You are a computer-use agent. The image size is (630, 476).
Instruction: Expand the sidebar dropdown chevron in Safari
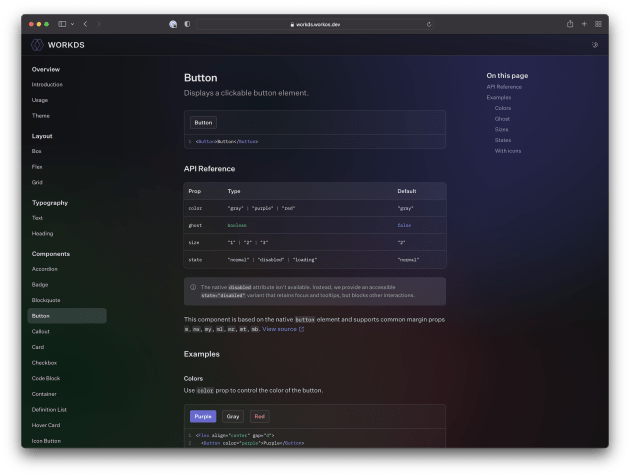point(72,24)
